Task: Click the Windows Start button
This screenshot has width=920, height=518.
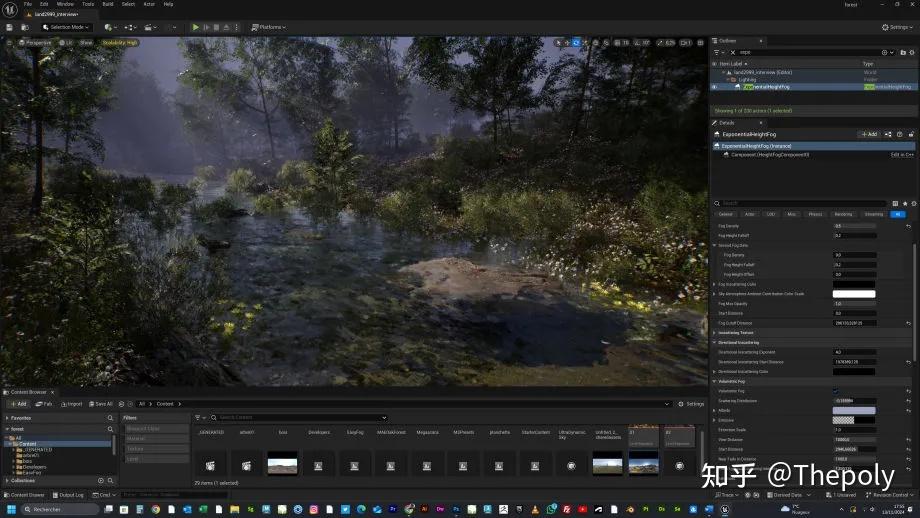Action: click(x=11, y=509)
